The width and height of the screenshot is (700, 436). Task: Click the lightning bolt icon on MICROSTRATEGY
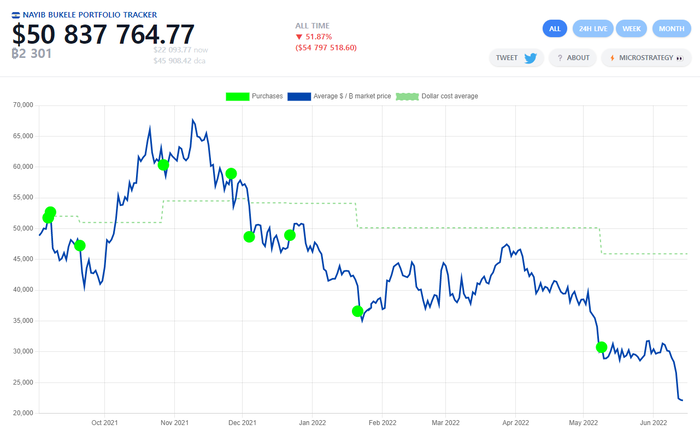point(612,58)
